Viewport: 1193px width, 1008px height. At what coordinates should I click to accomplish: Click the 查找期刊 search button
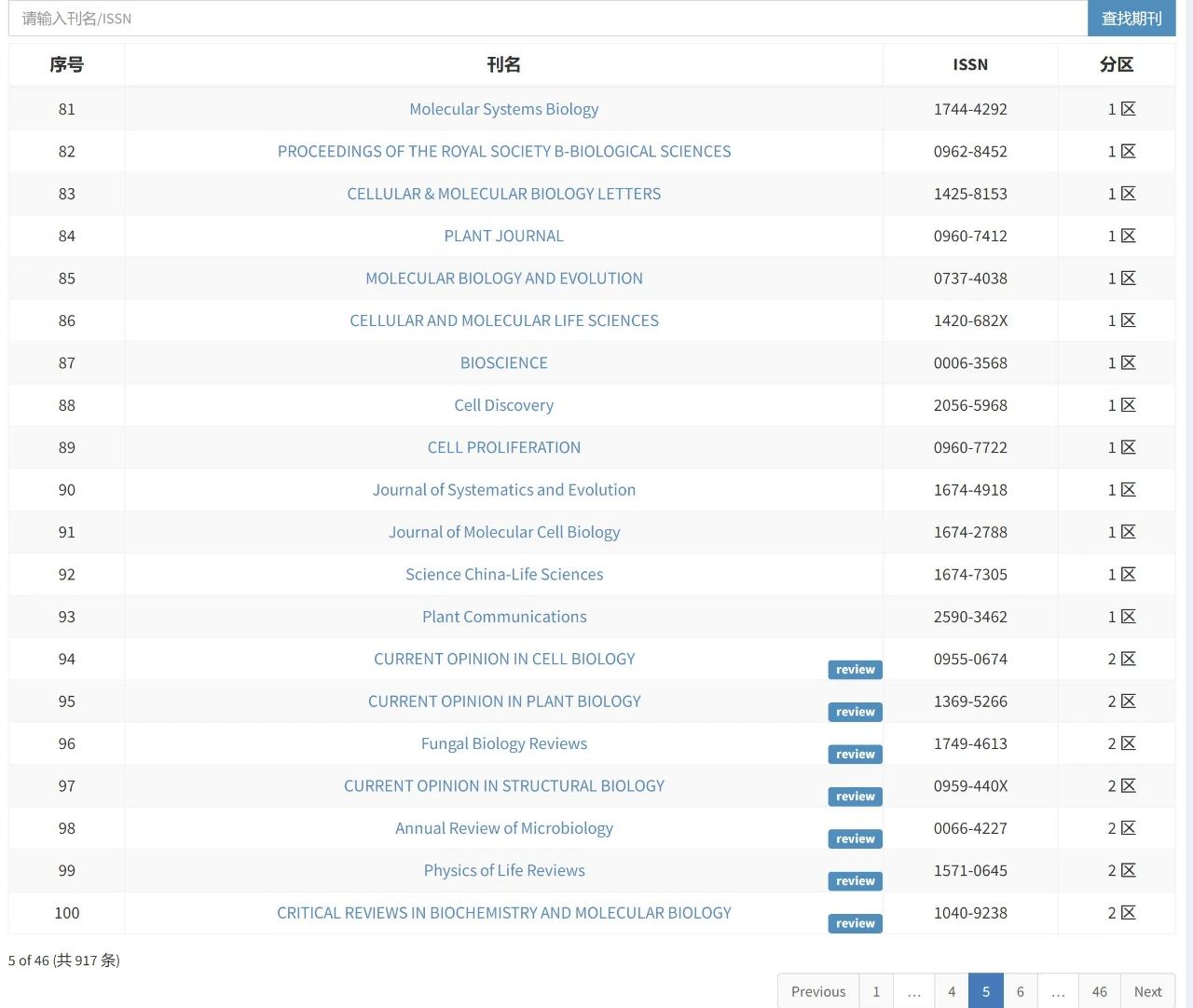[x=1131, y=19]
